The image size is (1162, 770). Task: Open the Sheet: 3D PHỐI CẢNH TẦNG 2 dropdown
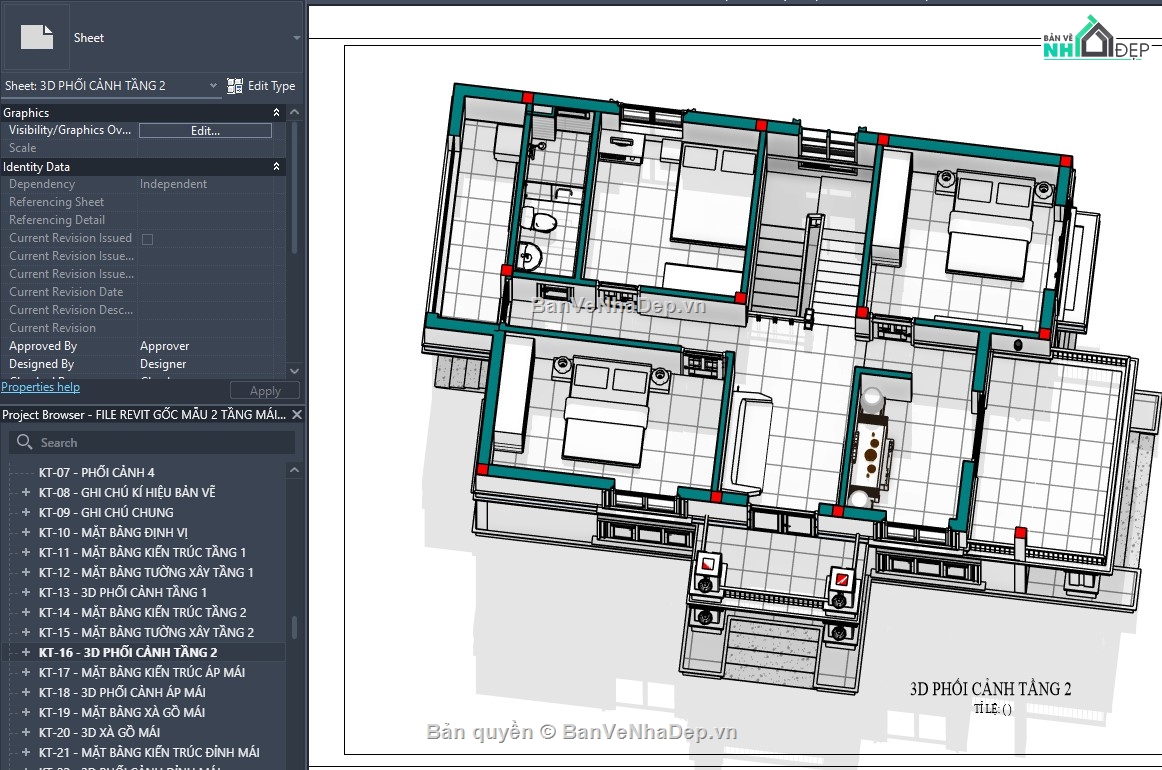point(111,86)
